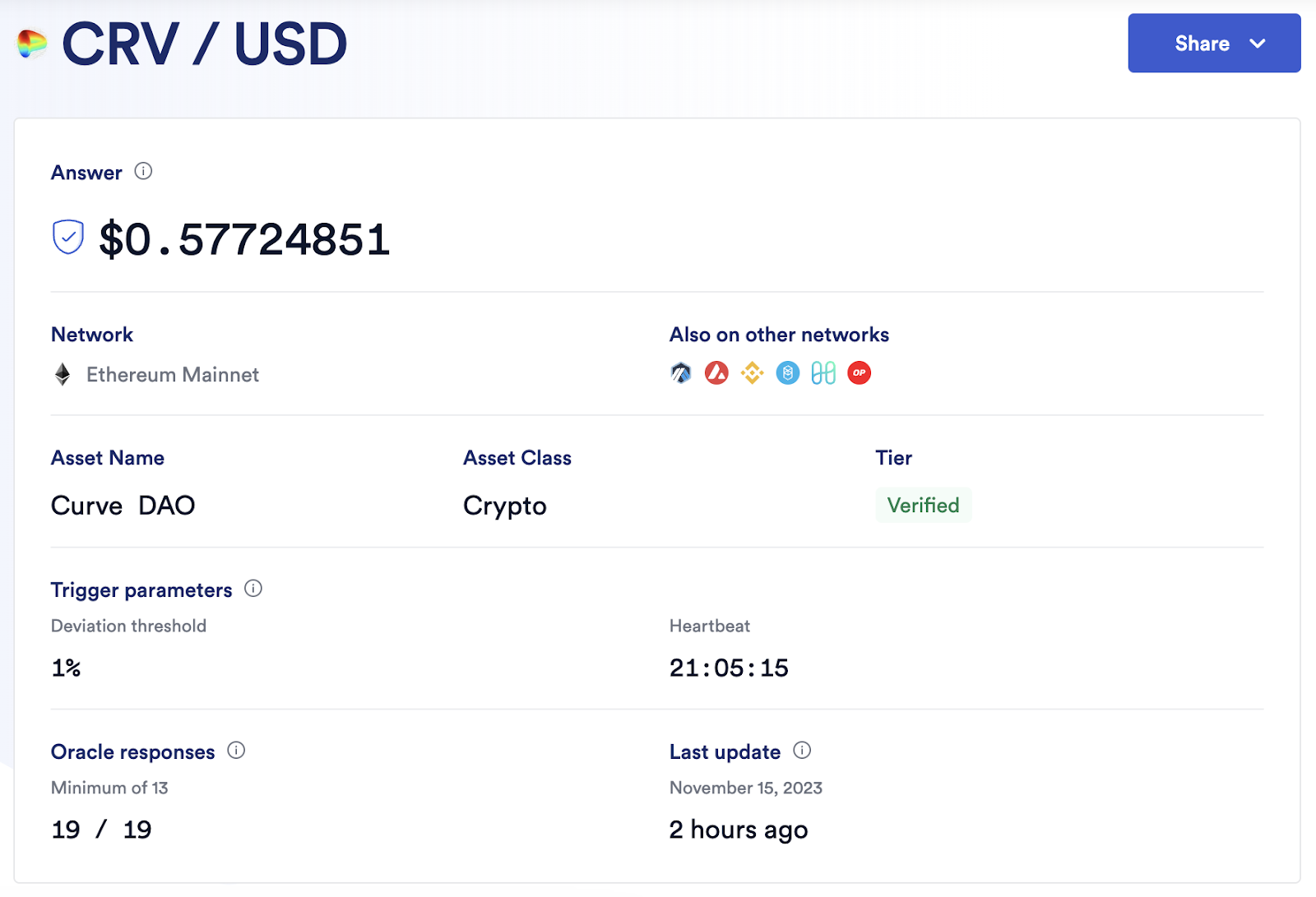Click the Ethereum diamond network icon
This screenshot has height=897, width=1316.
[63, 375]
